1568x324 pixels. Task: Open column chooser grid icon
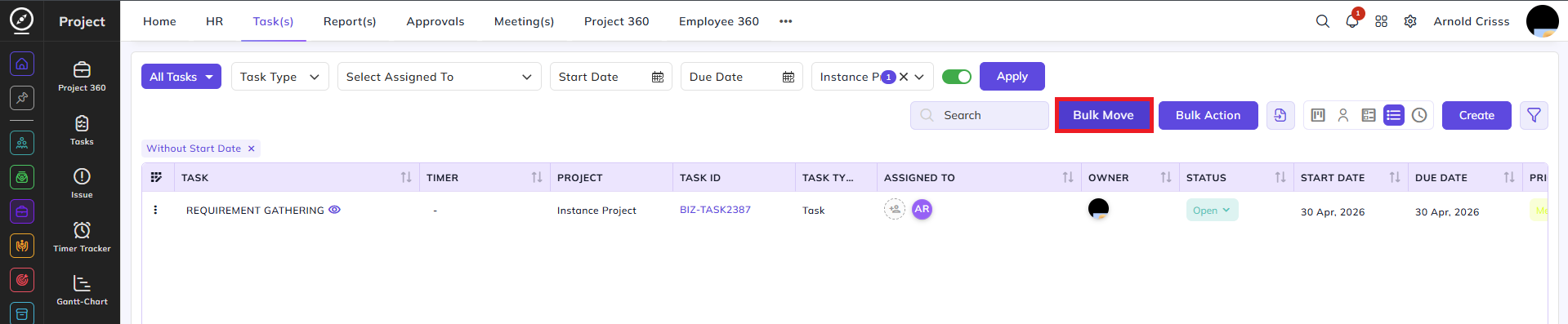coord(156,177)
